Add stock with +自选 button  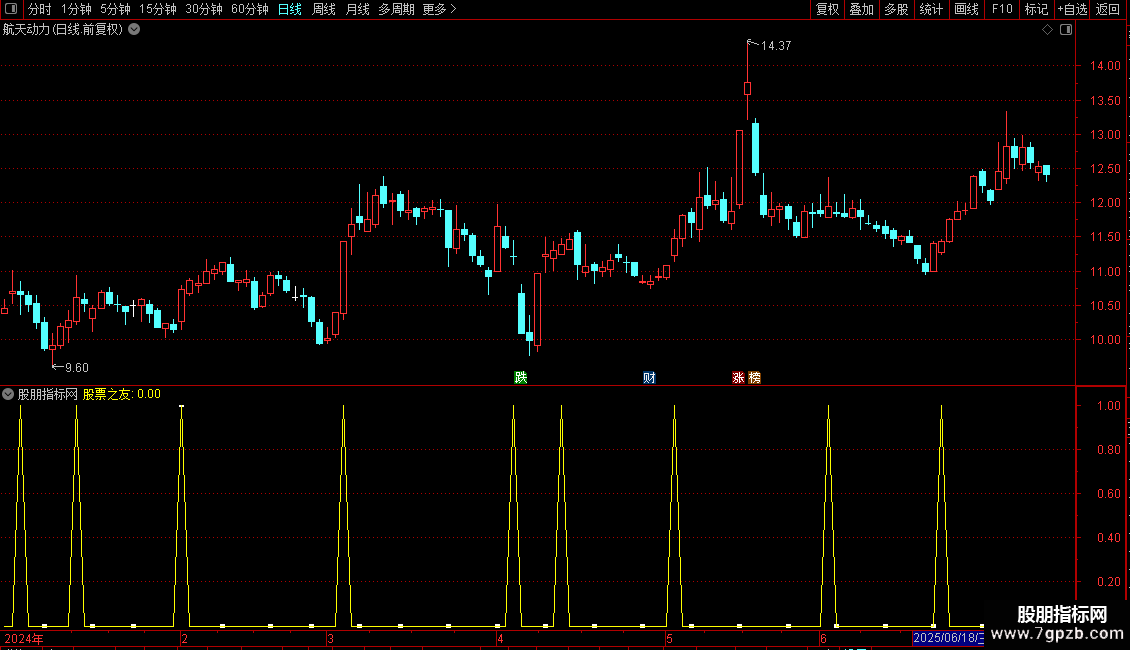[1072, 9]
